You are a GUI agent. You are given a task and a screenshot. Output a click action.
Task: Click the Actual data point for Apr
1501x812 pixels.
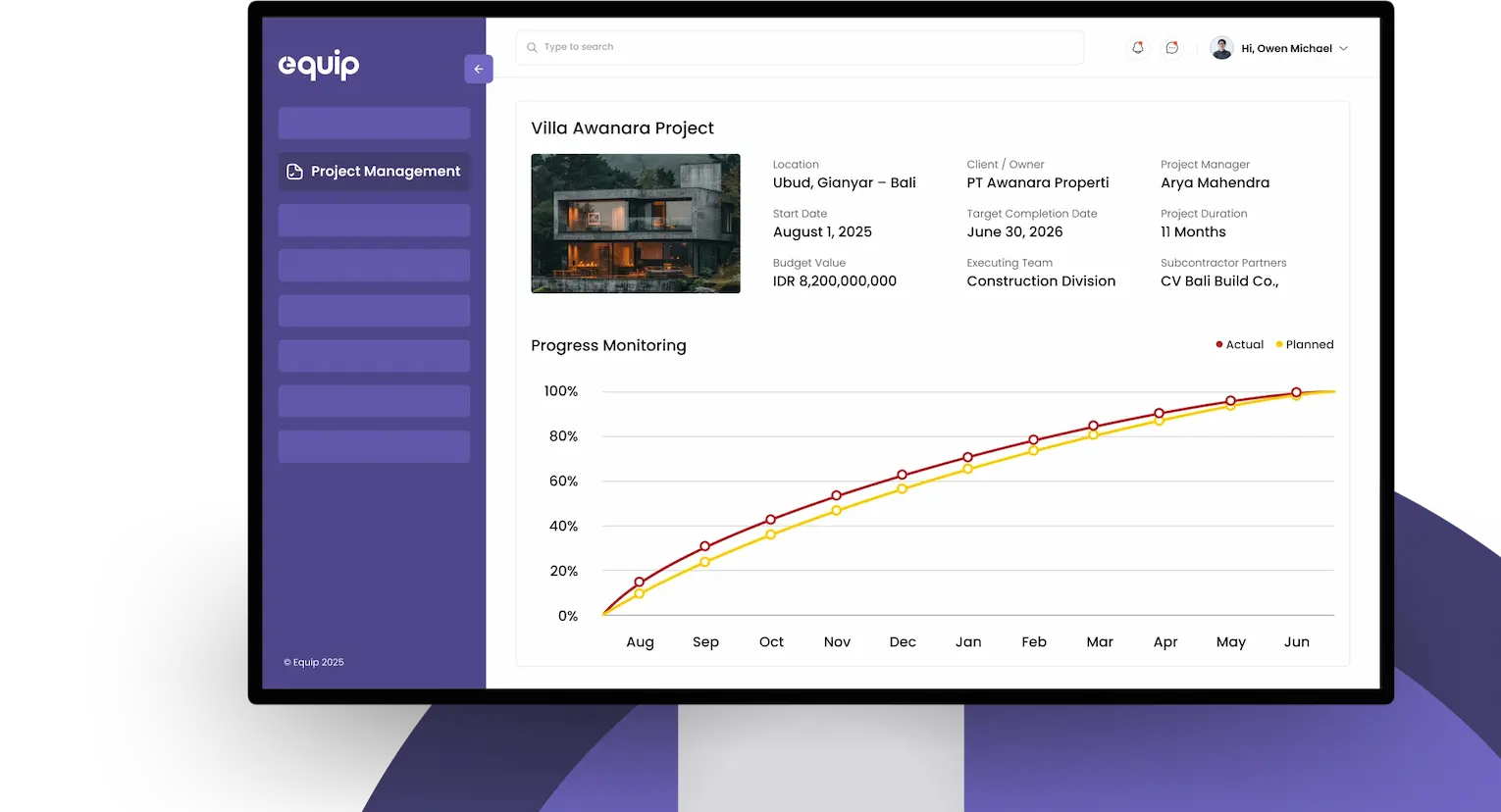point(1160,413)
